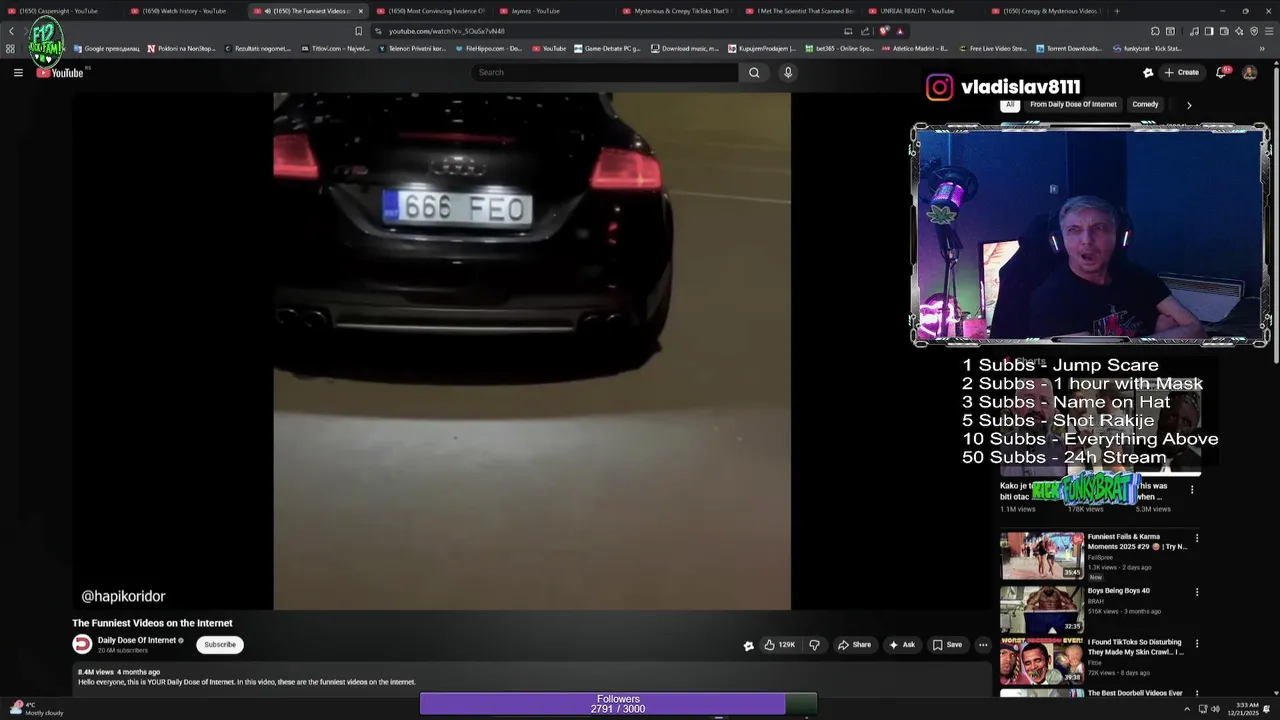Click the video player to pause

point(532,351)
